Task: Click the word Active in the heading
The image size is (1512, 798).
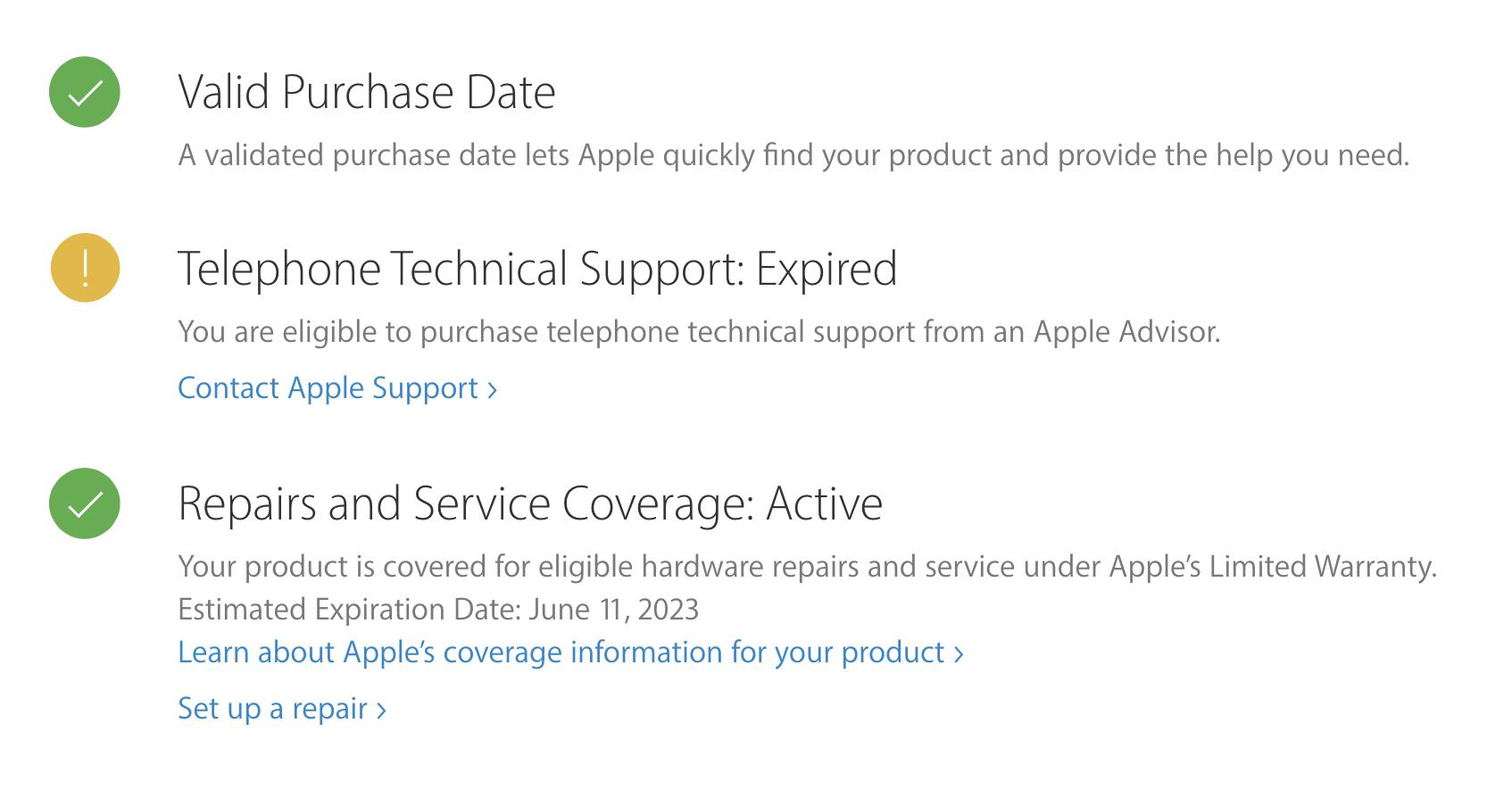Action: click(824, 503)
